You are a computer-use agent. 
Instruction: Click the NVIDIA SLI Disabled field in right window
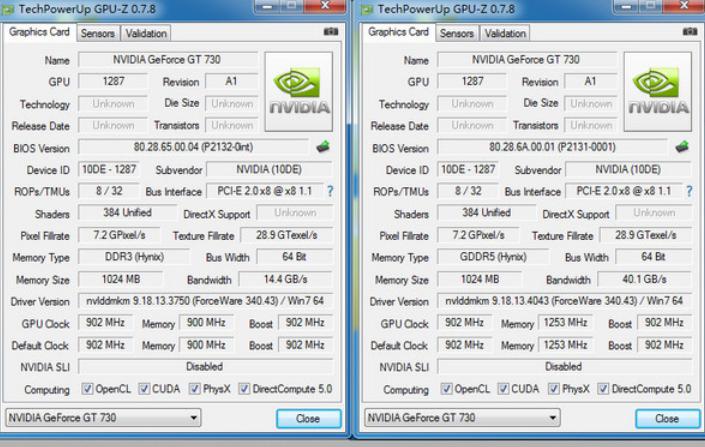click(564, 367)
